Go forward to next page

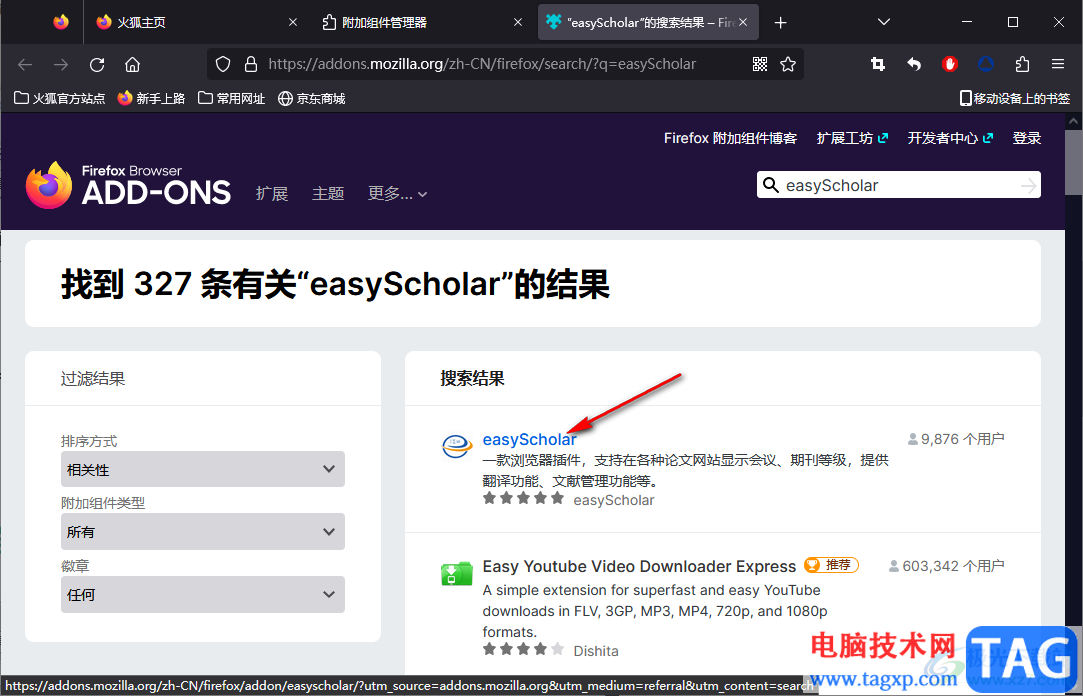pyautogui.click(x=61, y=64)
